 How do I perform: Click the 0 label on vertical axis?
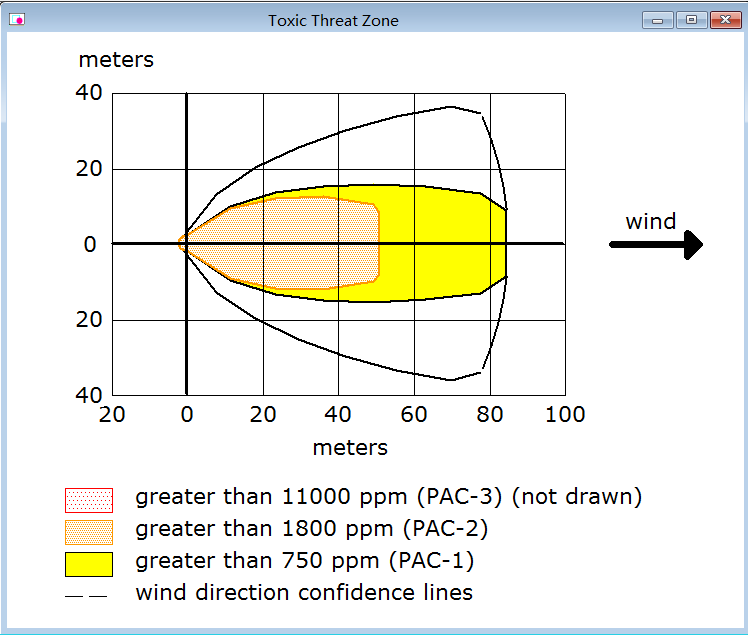tap(90, 244)
